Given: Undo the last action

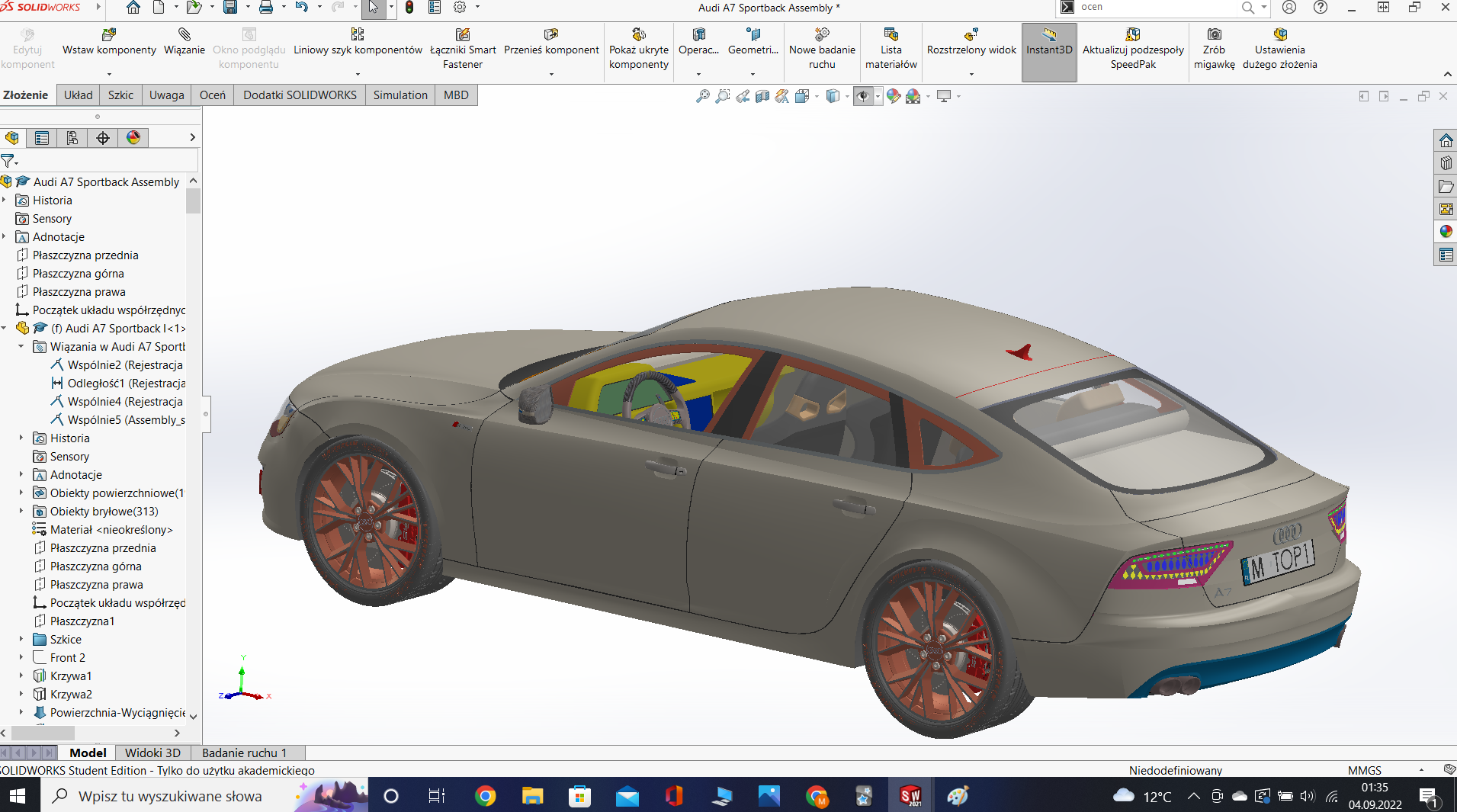Looking at the screenshot, I should tap(301, 8).
